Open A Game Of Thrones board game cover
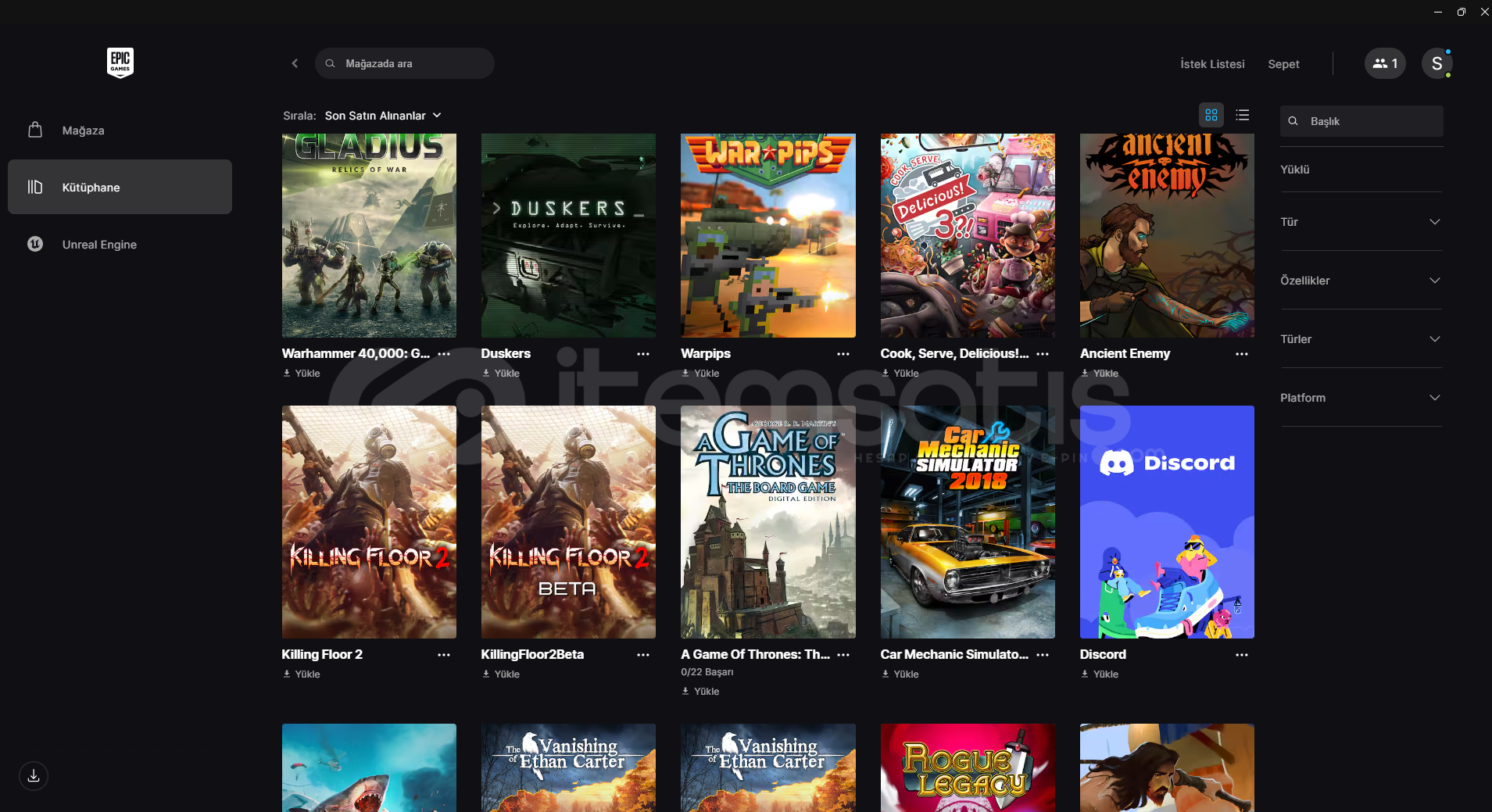 (768, 522)
